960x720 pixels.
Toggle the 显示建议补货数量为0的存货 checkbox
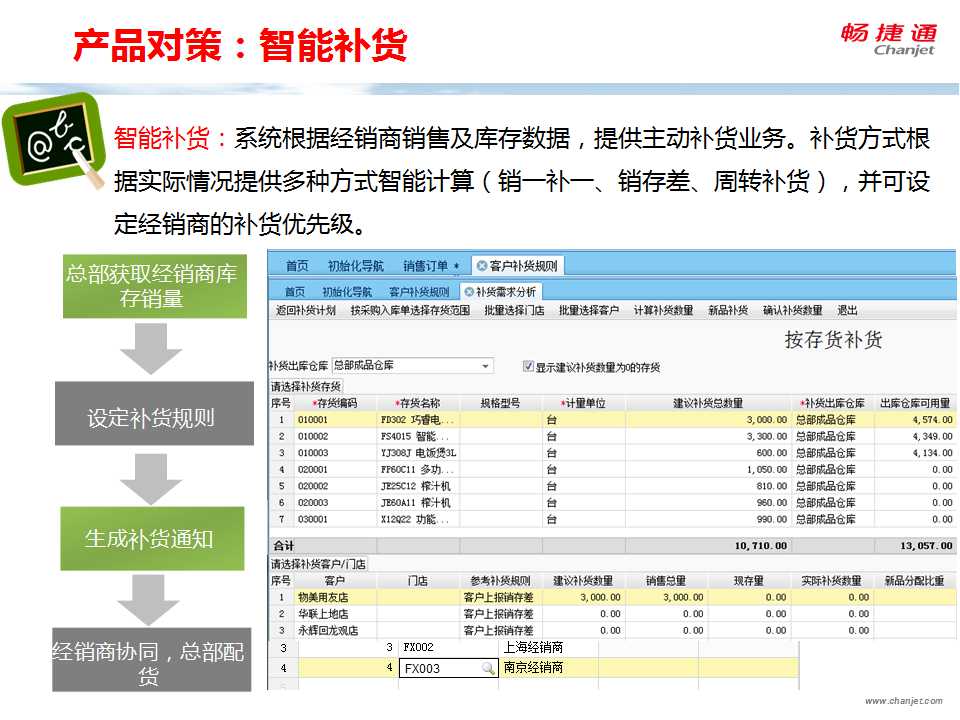click(x=529, y=367)
